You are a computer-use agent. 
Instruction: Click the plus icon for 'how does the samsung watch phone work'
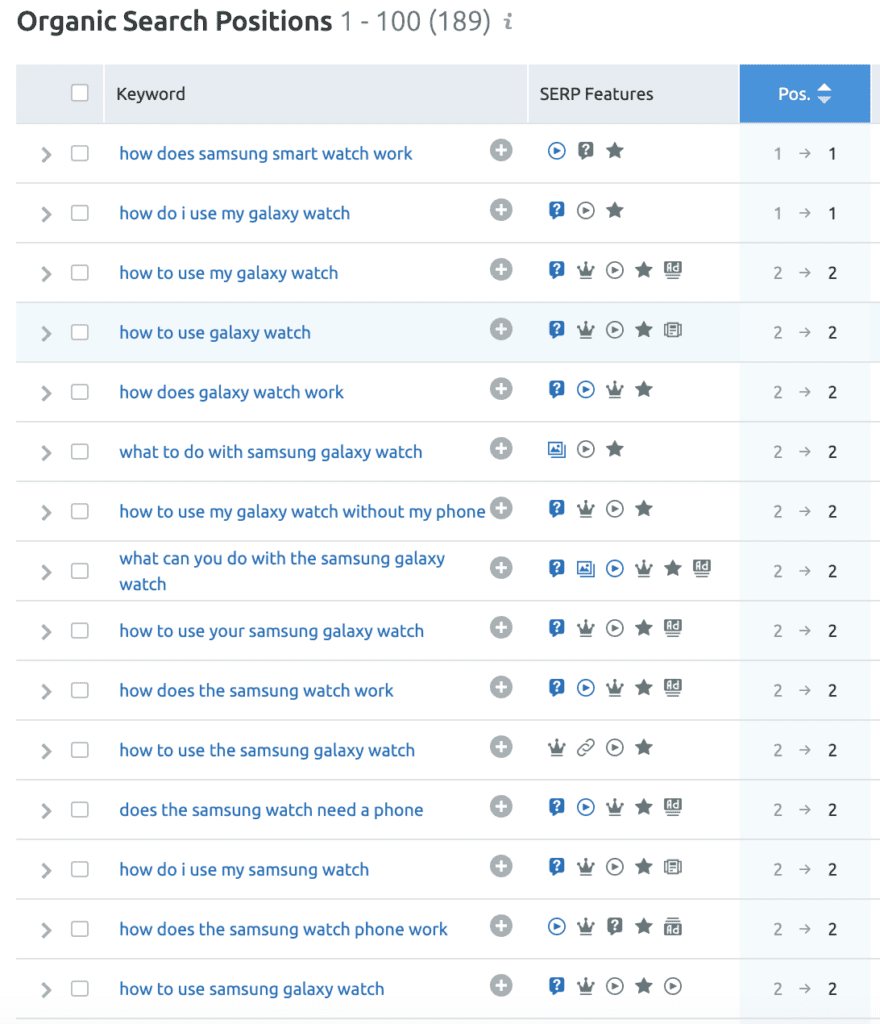pos(501,925)
